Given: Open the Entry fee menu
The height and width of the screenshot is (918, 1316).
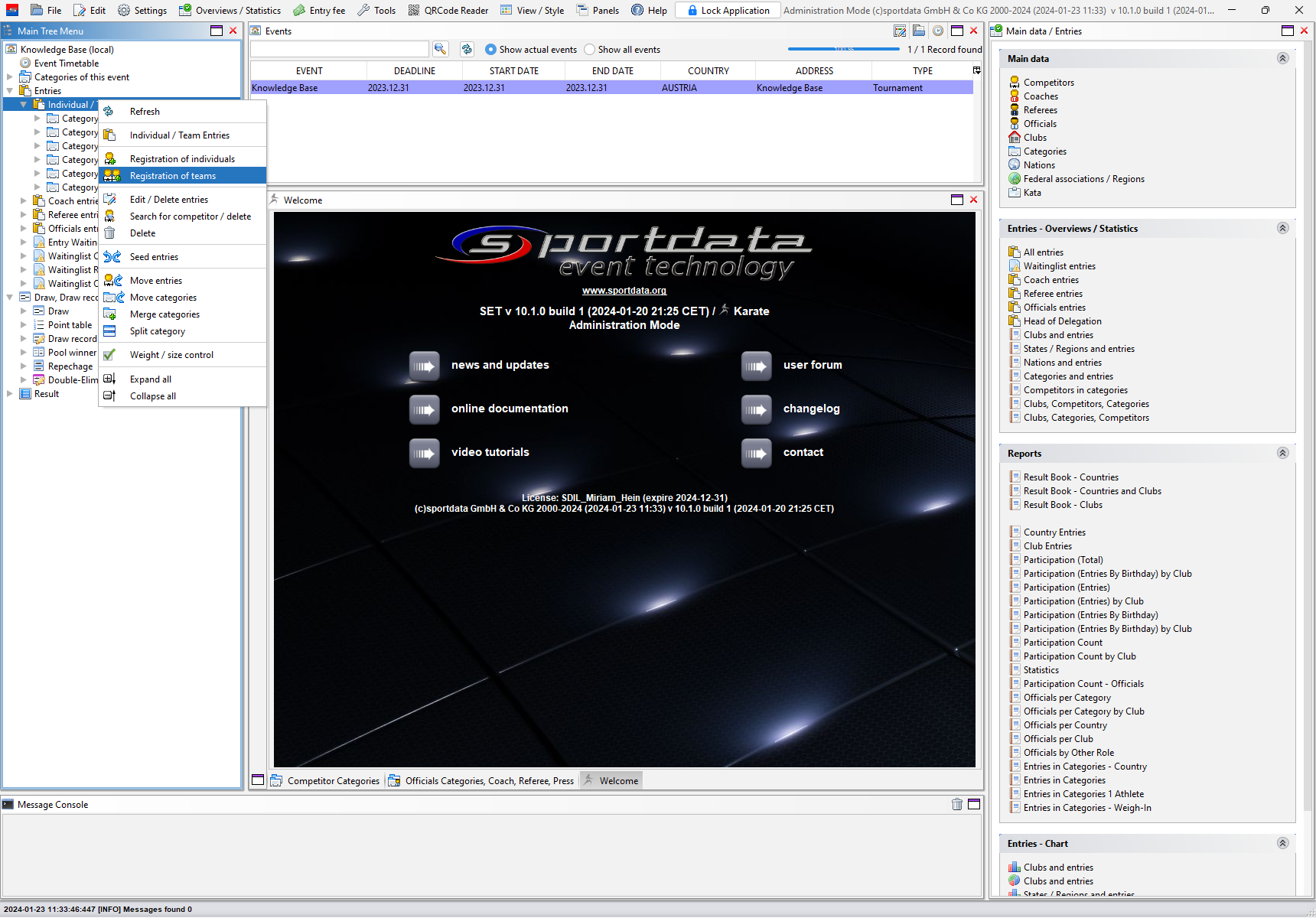Looking at the screenshot, I should [320, 11].
